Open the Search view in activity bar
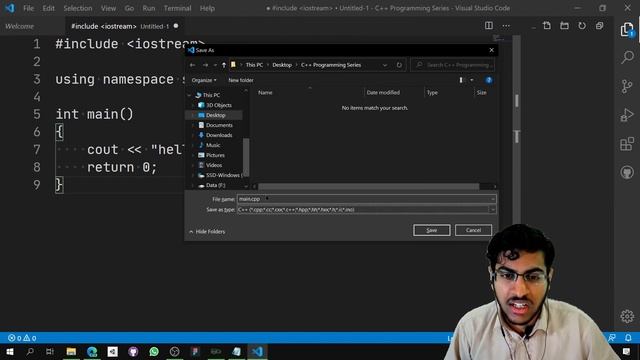Image resolution: width=640 pixels, height=360 pixels. point(627,57)
